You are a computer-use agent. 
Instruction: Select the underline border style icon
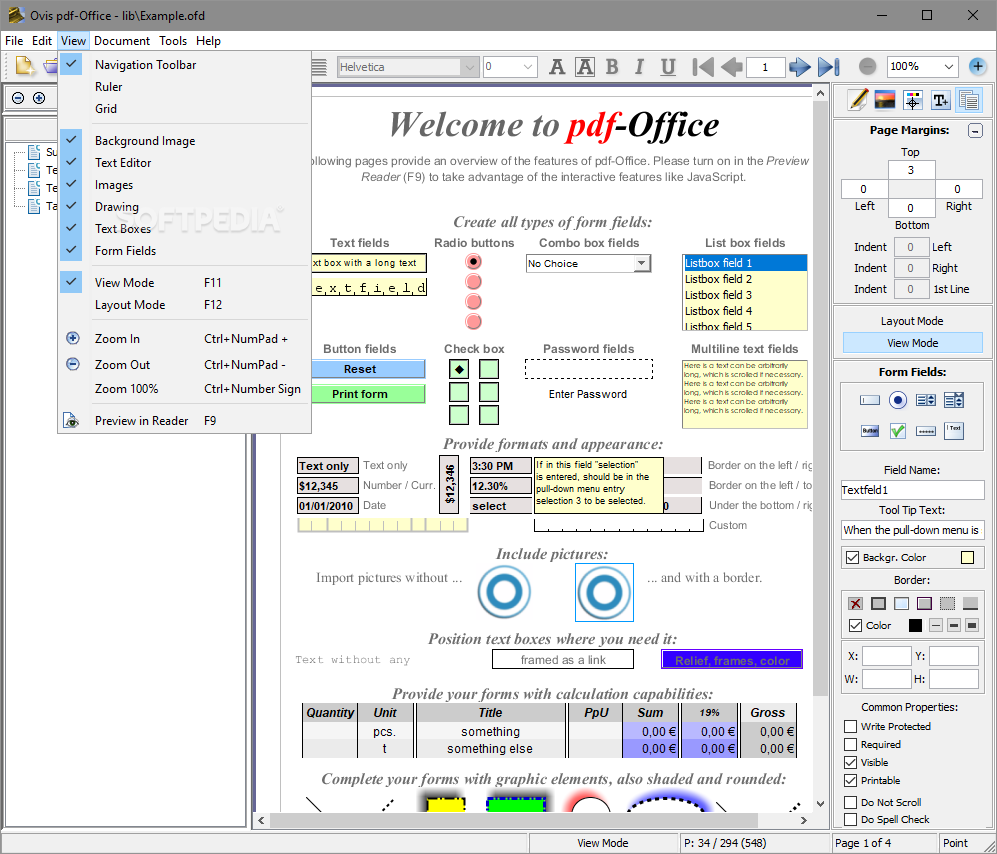tap(970, 603)
